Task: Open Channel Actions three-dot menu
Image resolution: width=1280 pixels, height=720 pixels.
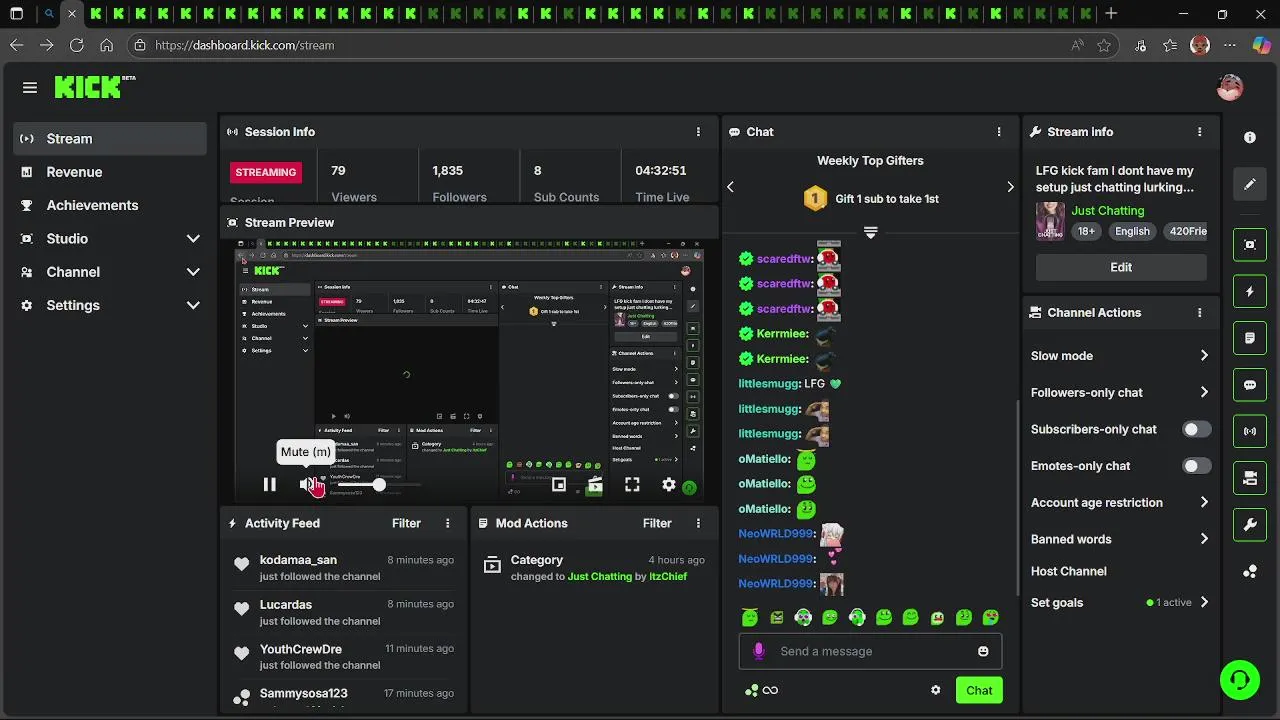Action: point(1200,313)
